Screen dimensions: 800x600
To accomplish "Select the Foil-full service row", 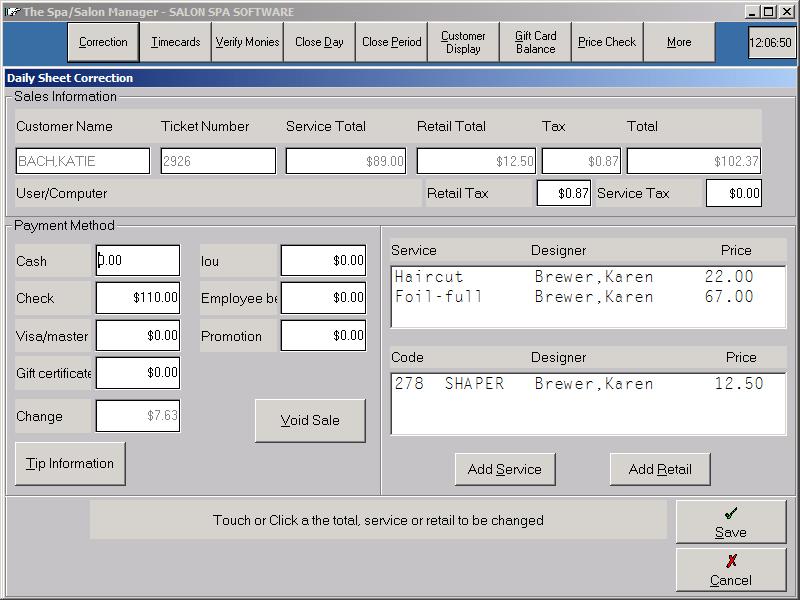I will pyautogui.click(x=573, y=297).
